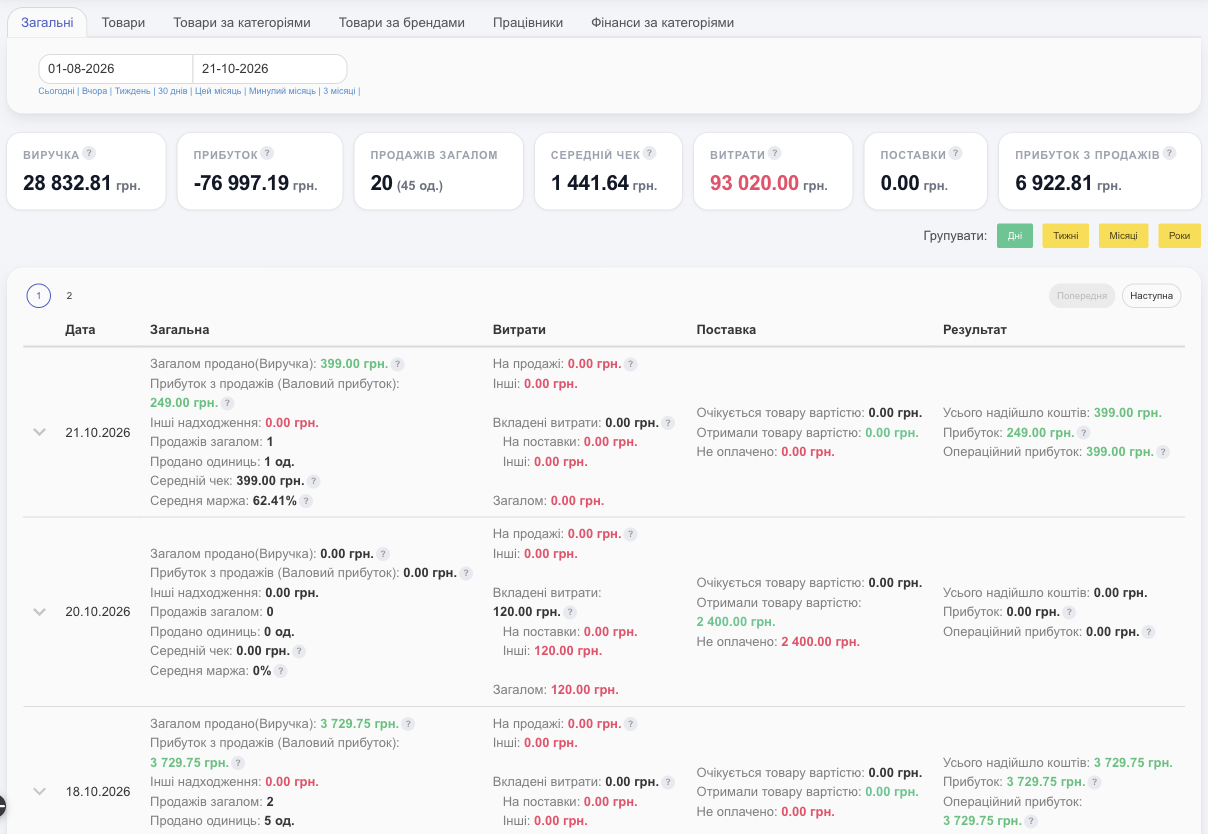Expand the 21.10.2026 row details
The width and height of the screenshot is (1208, 834).
(40, 432)
